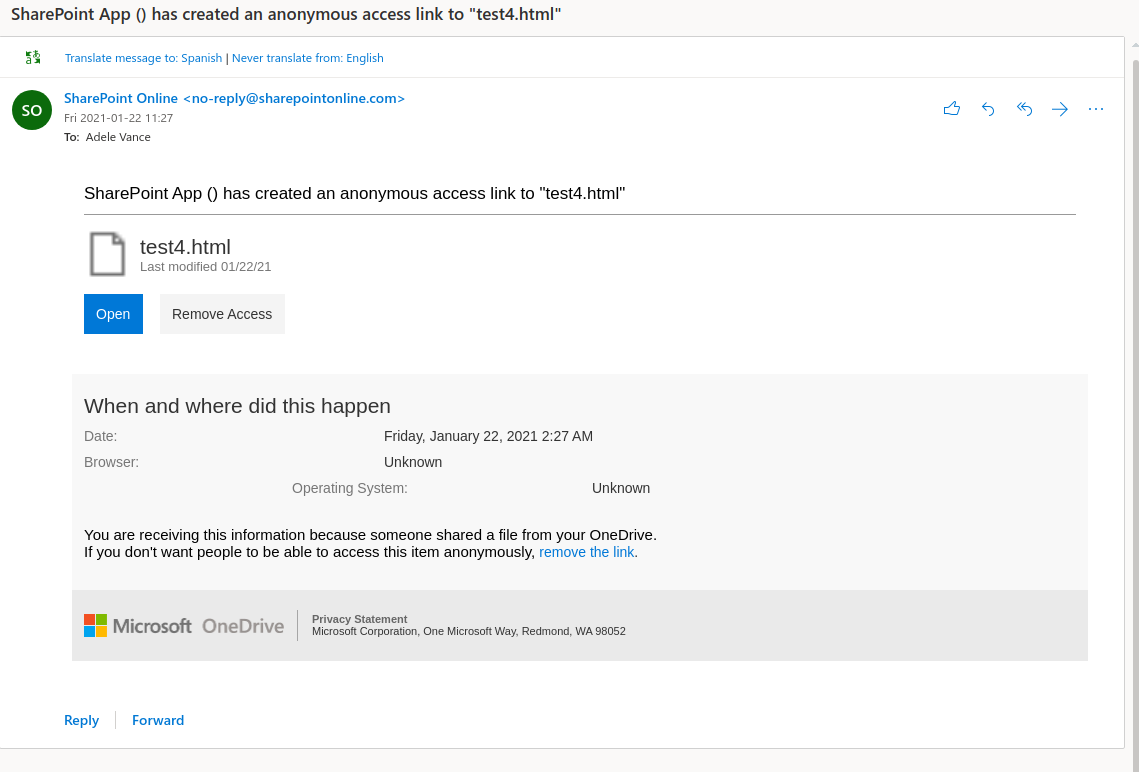This screenshot has height=772, width=1139.
Task: Click the 'When and where did this happen' heading
Action: pyautogui.click(x=238, y=405)
